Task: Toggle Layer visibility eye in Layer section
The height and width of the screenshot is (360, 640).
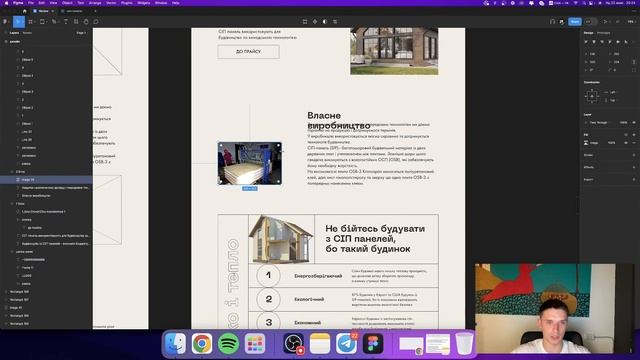Action: coord(634,122)
